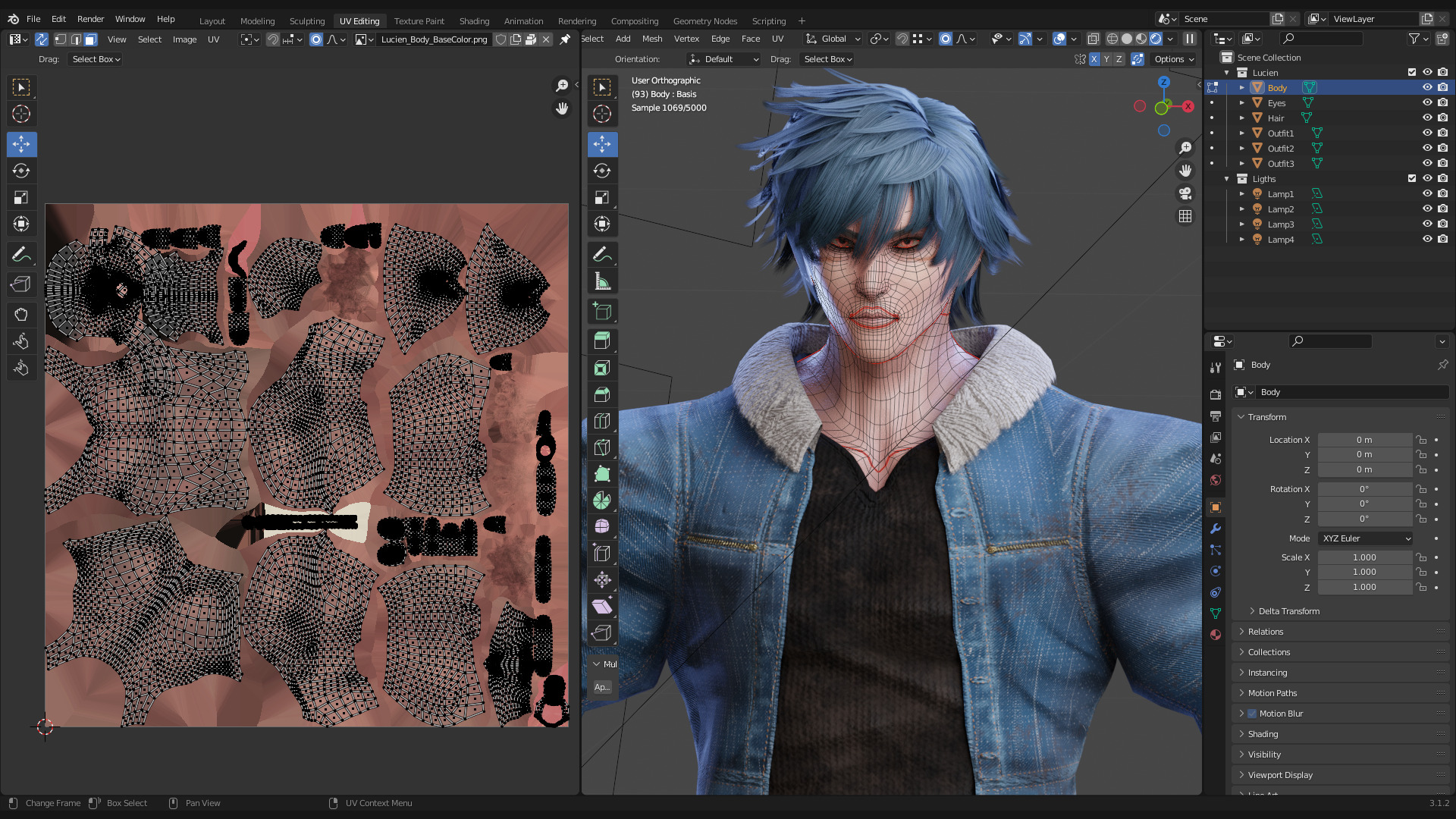Choose the Measure tool in 3D viewport toolbar
The image size is (1456, 819).
[602, 282]
